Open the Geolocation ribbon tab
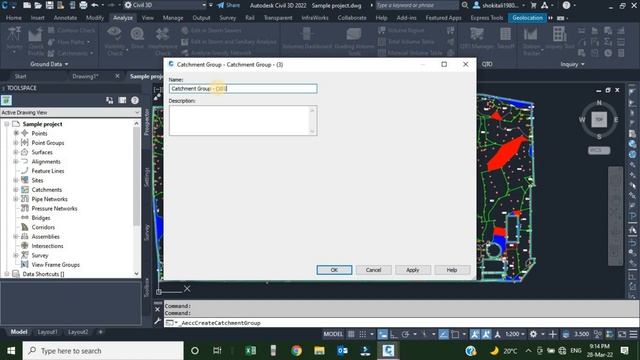 coord(527,18)
